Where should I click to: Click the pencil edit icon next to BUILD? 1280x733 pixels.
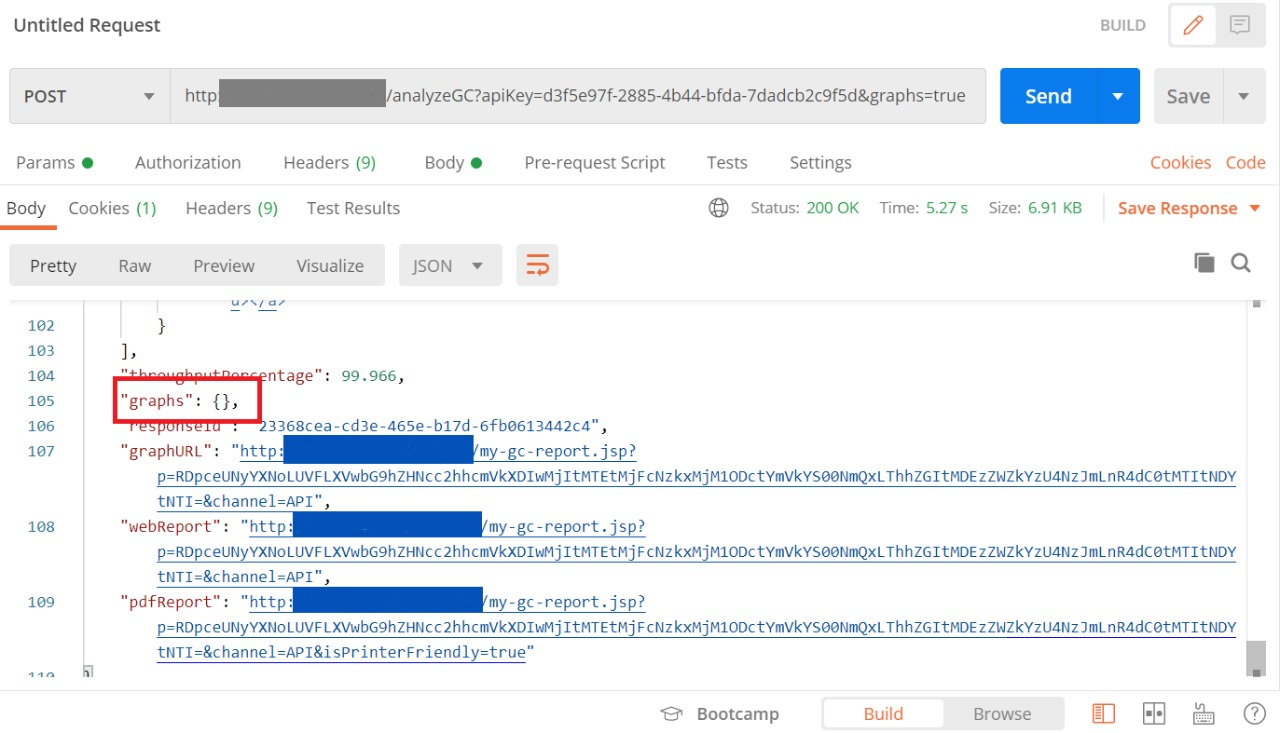pos(1192,26)
